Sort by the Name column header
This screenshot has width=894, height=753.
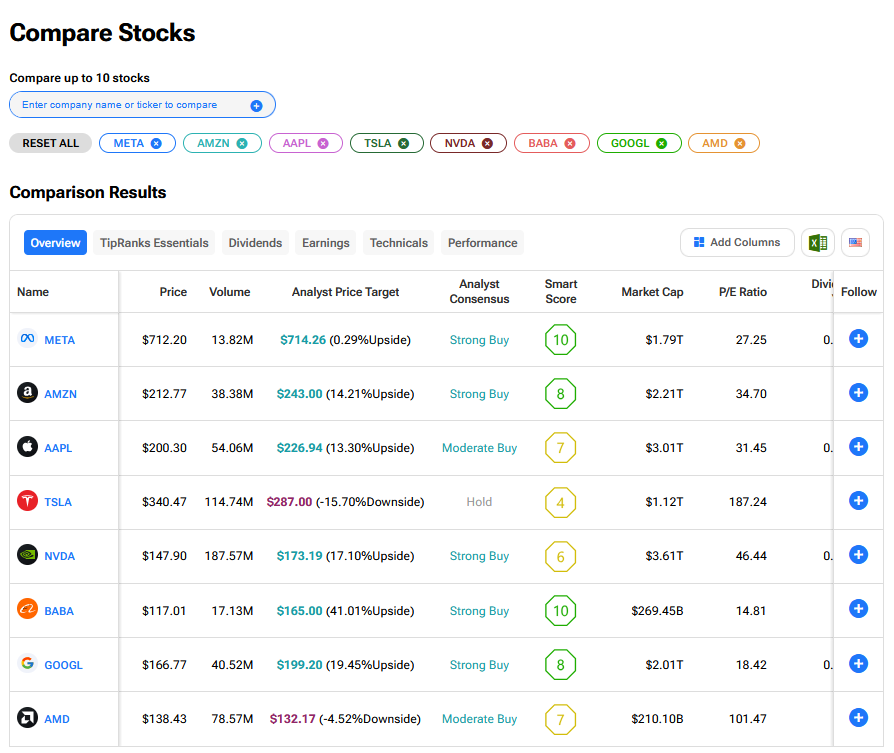(33, 292)
